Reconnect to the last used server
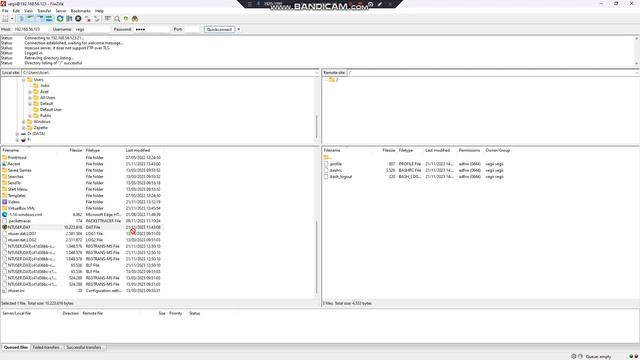 pyautogui.click(x=97, y=19)
